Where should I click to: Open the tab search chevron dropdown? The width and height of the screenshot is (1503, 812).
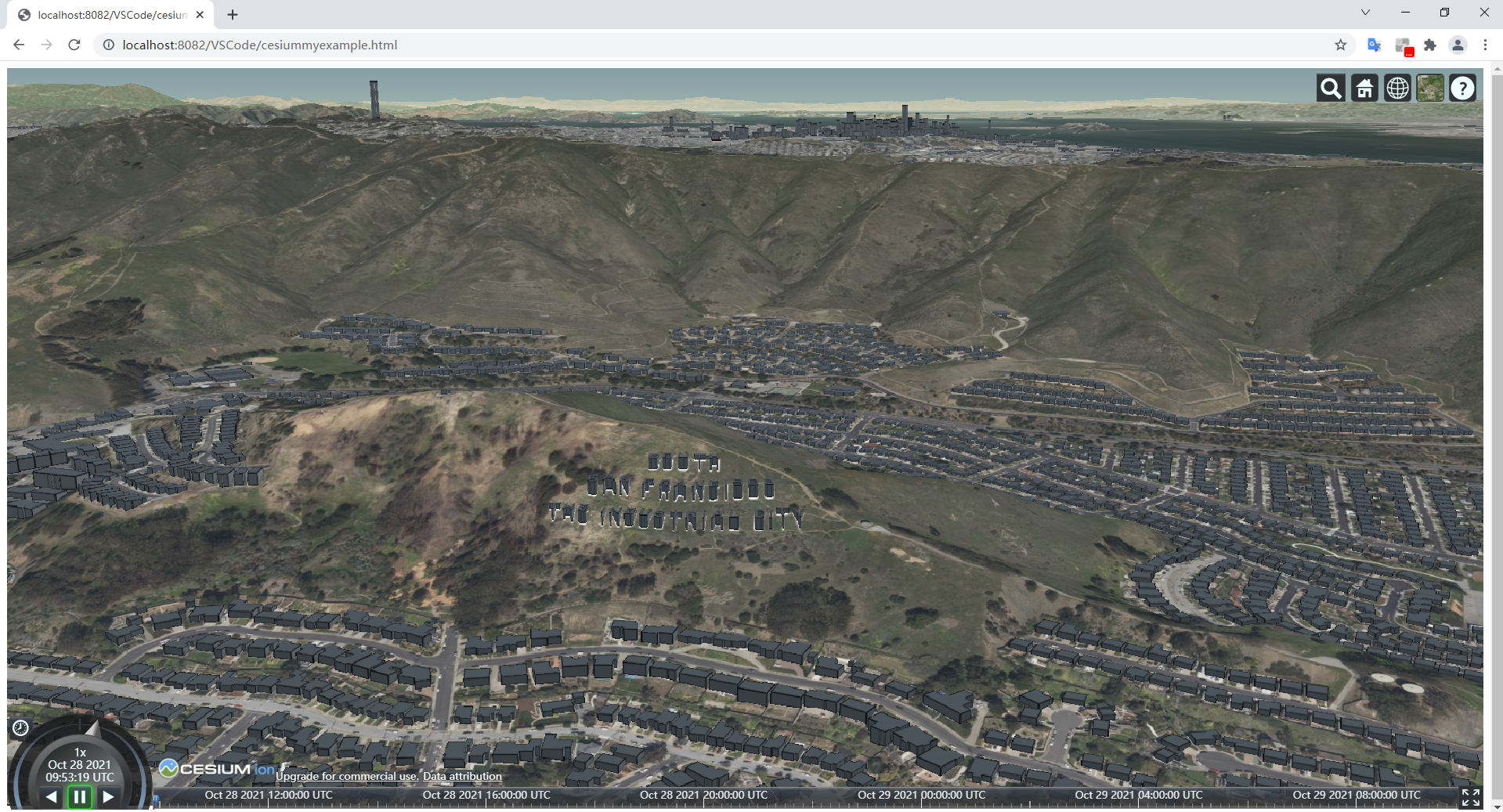pos(1365,12)
